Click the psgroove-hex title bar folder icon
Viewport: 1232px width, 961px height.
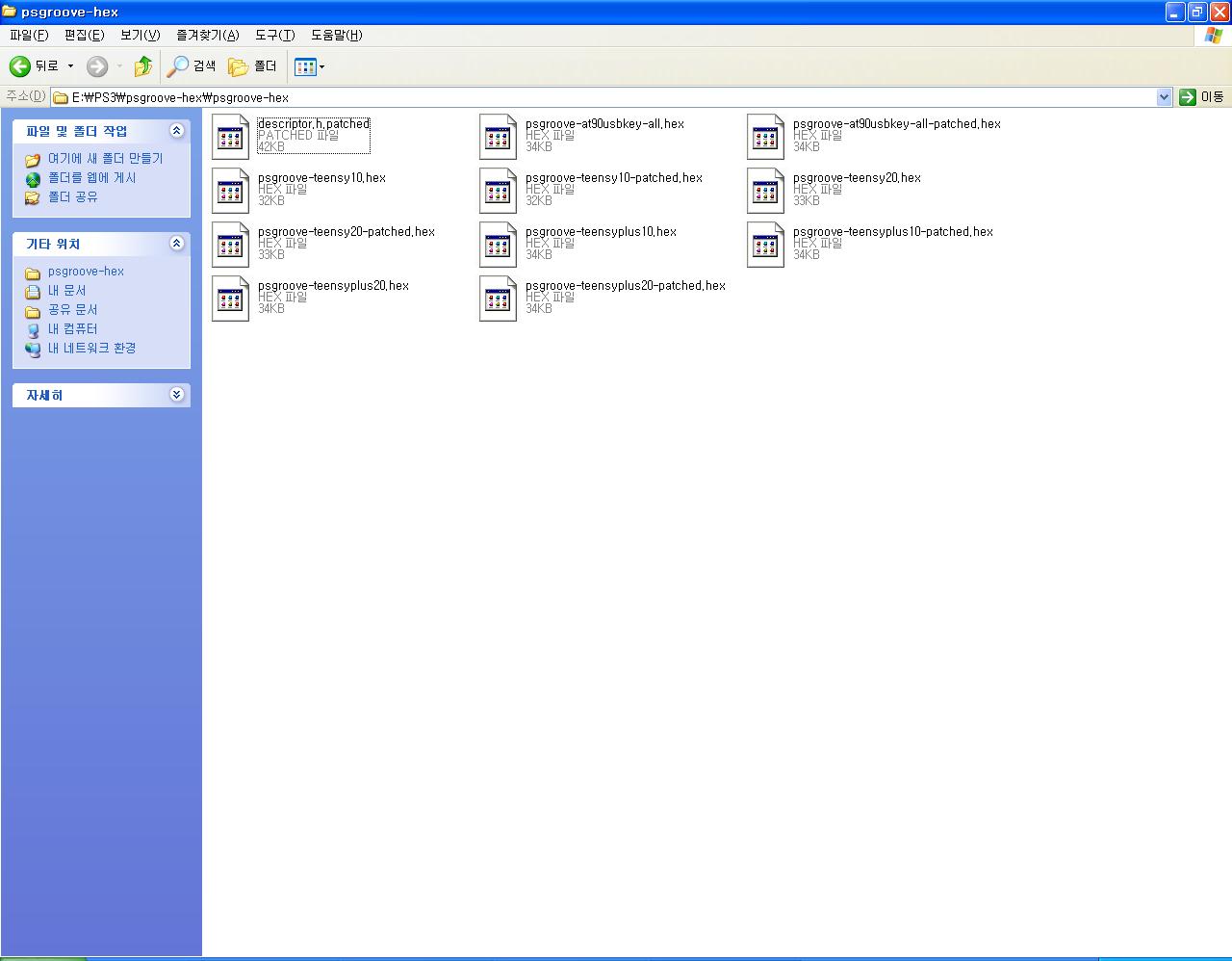coord(10,12)
